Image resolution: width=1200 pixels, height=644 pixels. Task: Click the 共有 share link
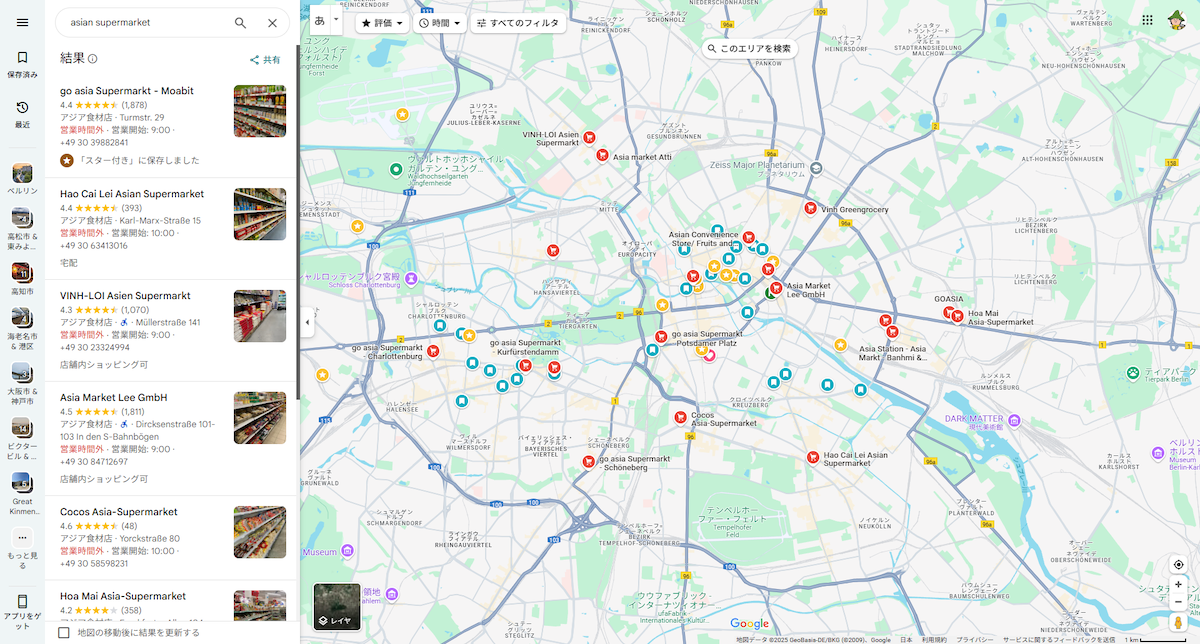click(x=272, y=60)
